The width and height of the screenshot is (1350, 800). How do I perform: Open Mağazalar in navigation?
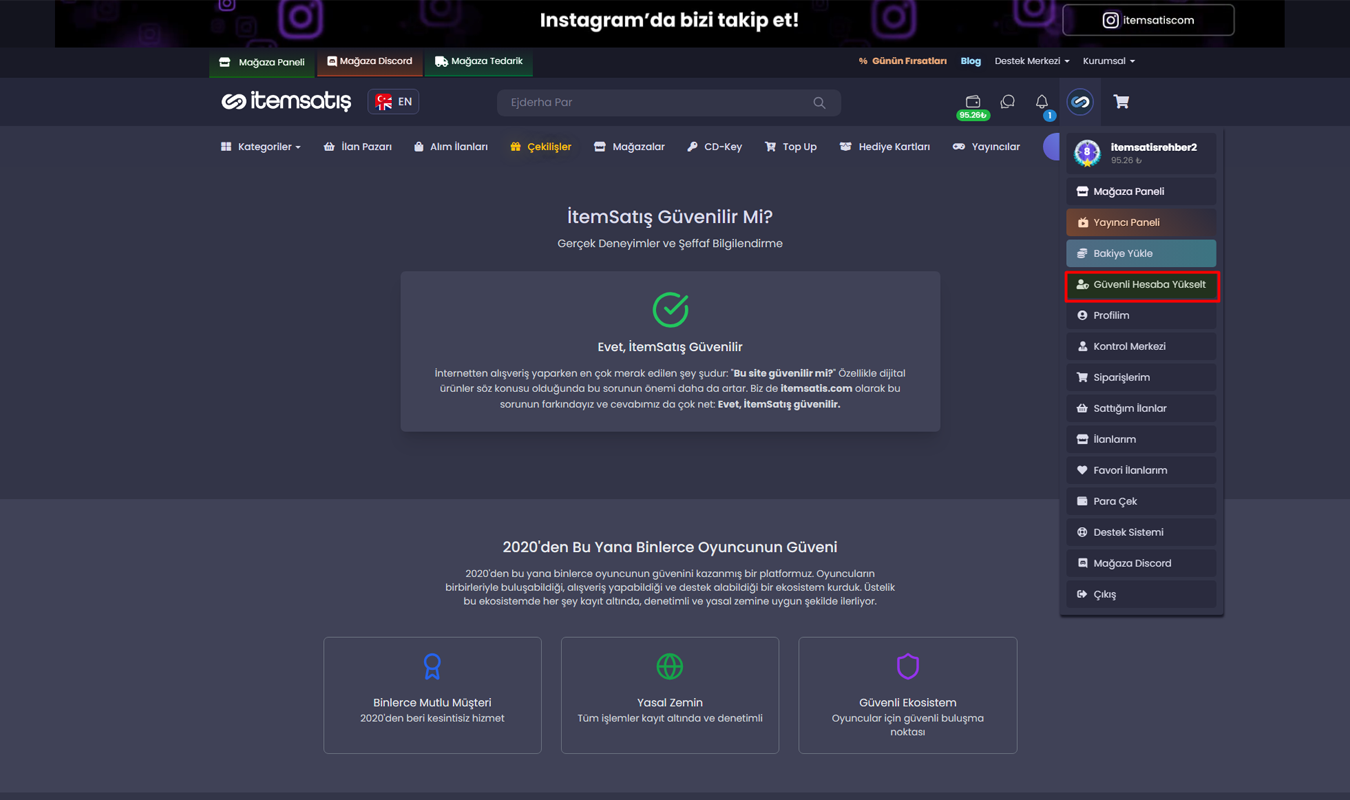click(x=629, y=147)
